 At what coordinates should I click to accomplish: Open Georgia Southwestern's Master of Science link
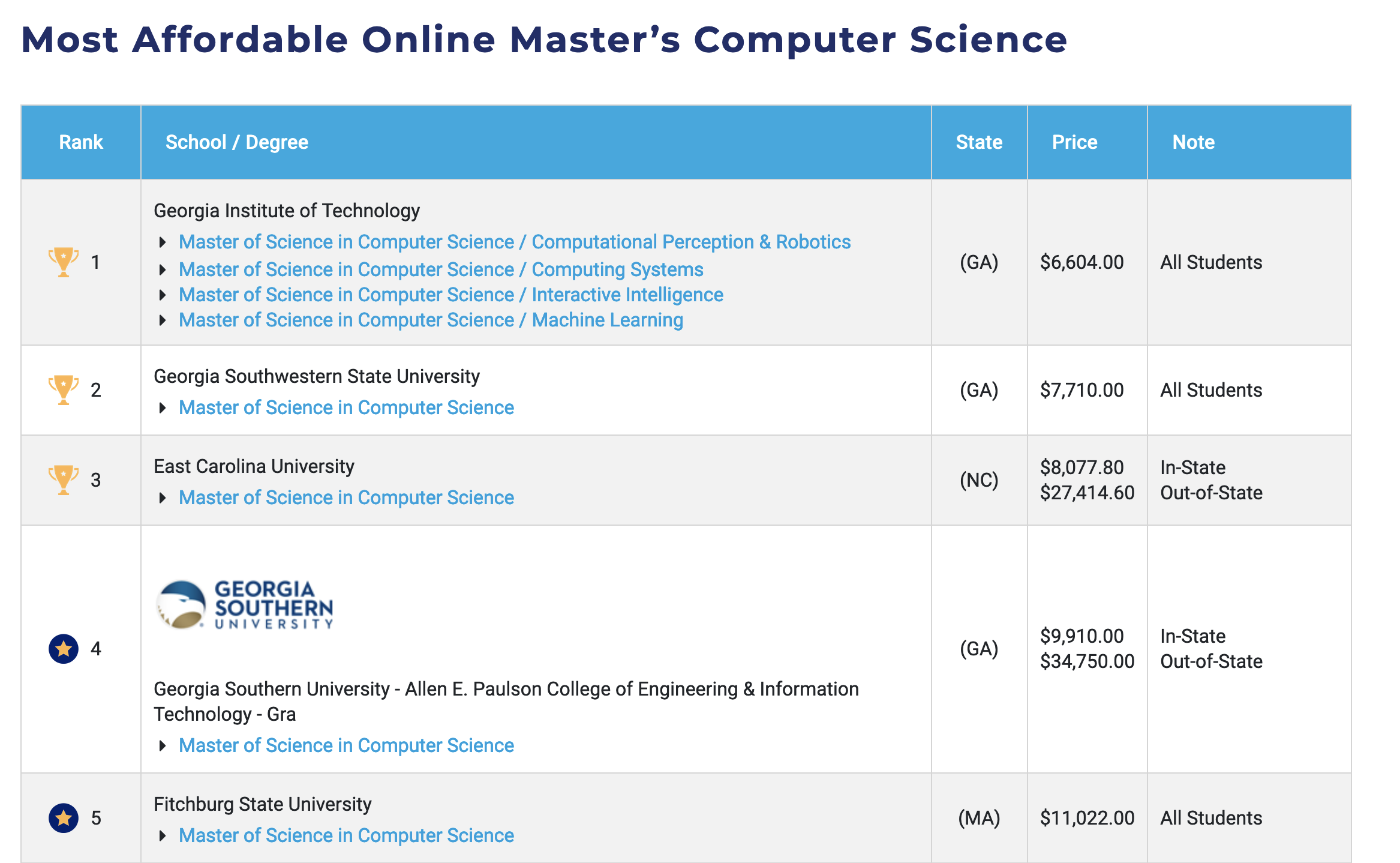pyautogui.click(x=346, y=407)
